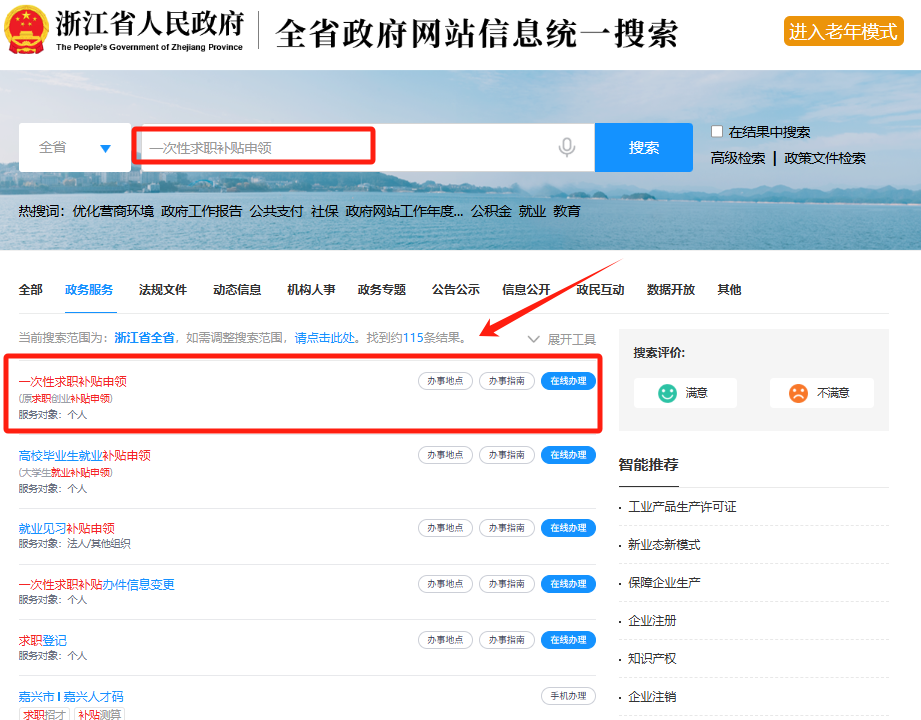
Task: Open the 法规文件 tab
Action: tap(163, 290)
